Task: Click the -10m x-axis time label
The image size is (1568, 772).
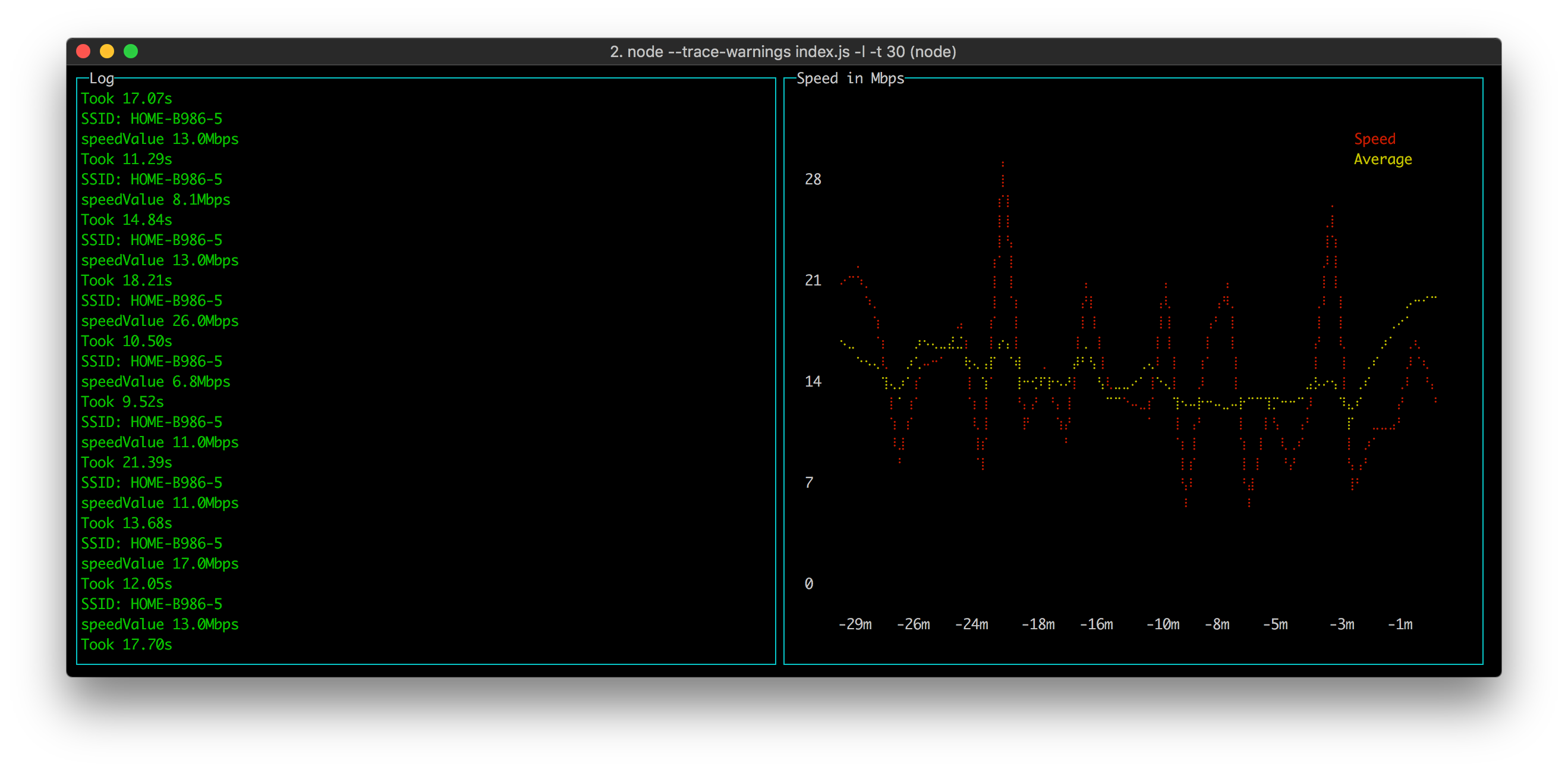Action: [1163, 624]
